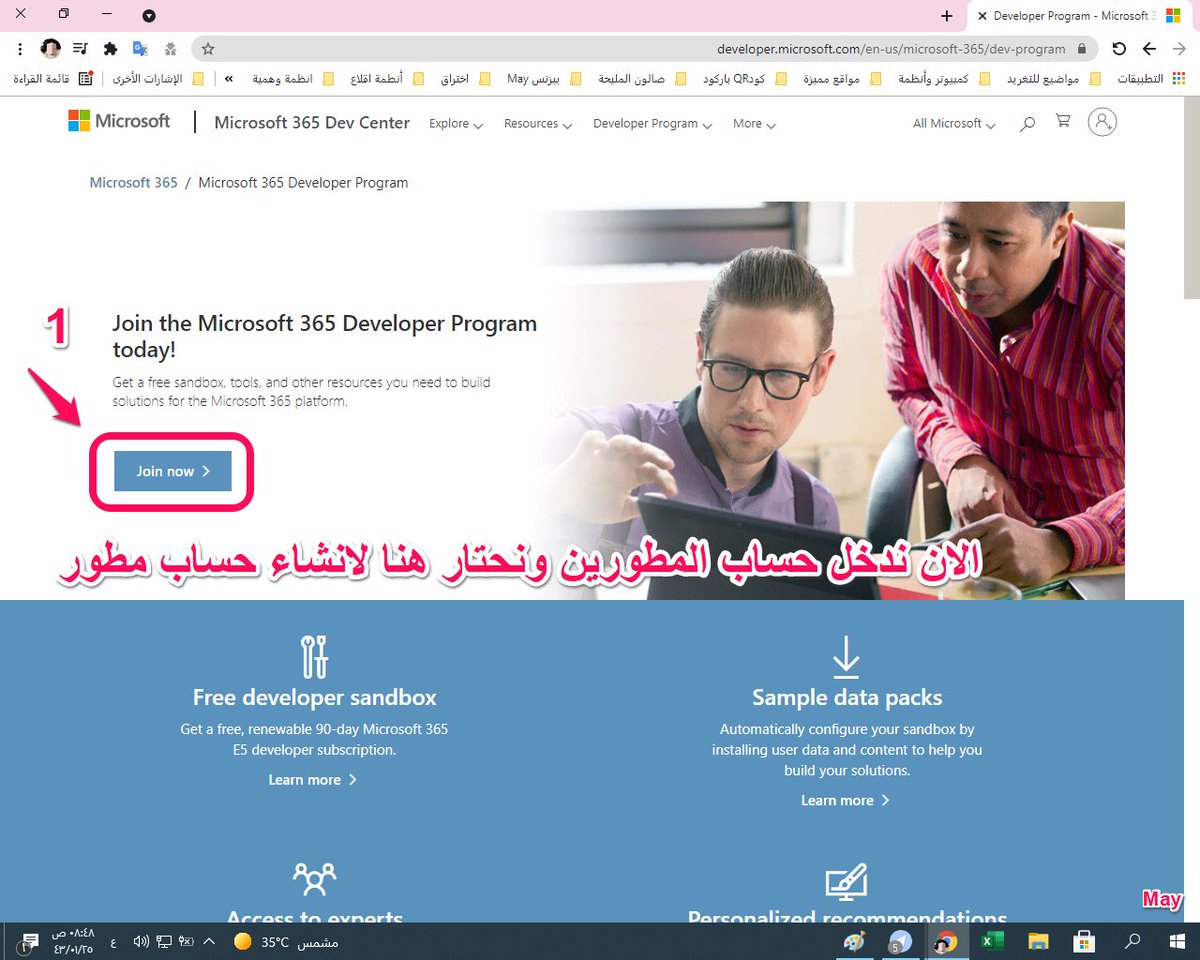Open the site search magnifier icon

pyautogui.click(x=1027, y=124)
